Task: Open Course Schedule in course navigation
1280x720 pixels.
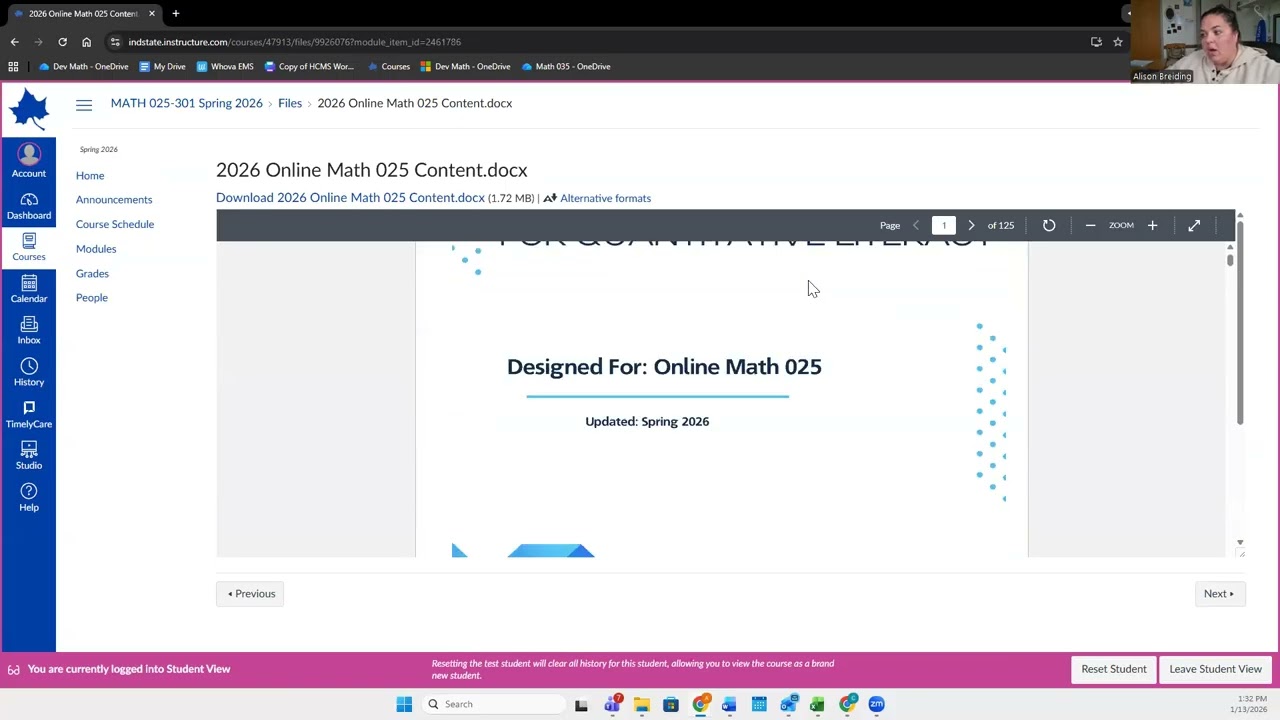Action: point(115,225)
